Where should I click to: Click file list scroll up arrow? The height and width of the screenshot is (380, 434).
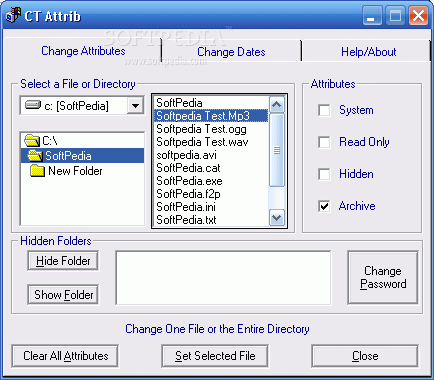pyautogui.click(x=277, y=105)
